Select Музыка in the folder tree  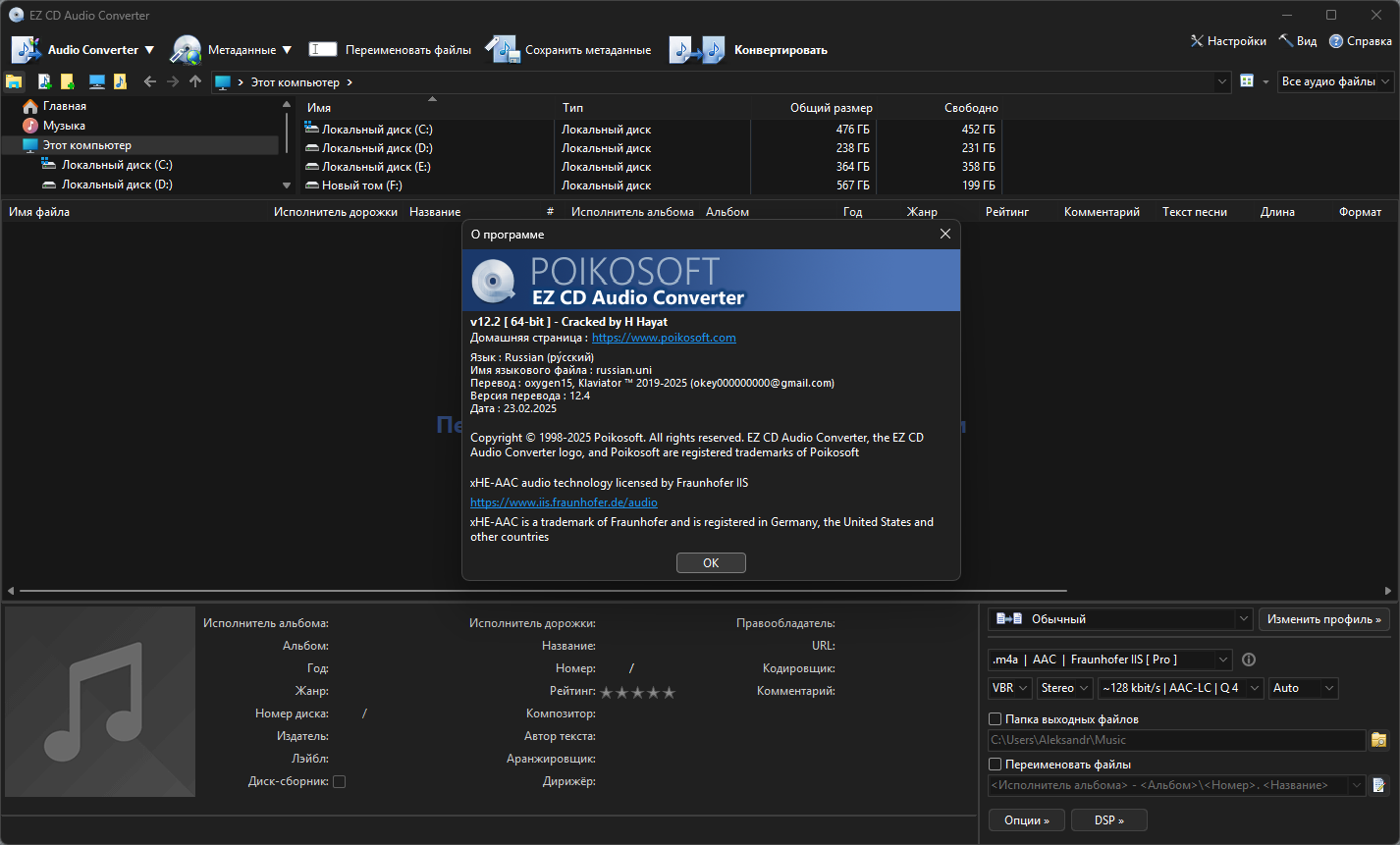pos(64,126)
